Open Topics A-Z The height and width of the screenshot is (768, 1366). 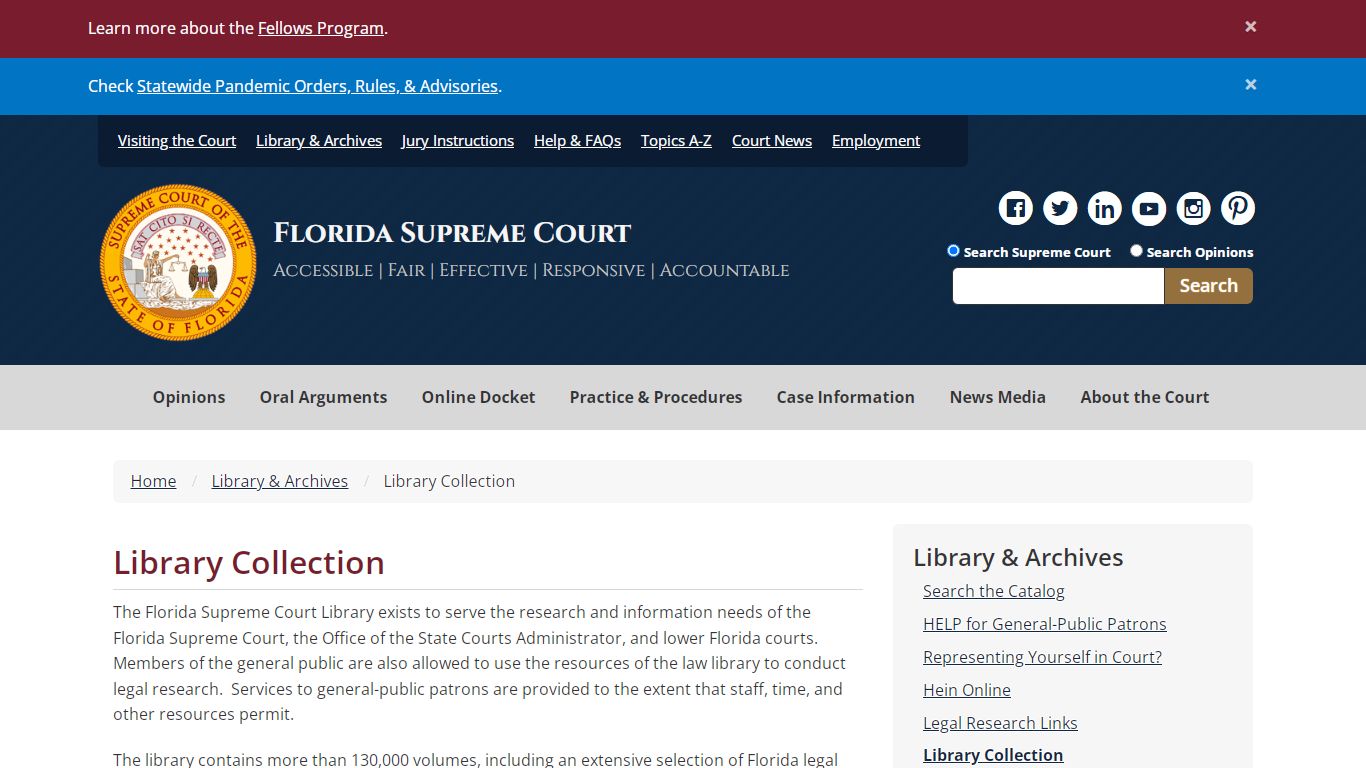[676, 141]
